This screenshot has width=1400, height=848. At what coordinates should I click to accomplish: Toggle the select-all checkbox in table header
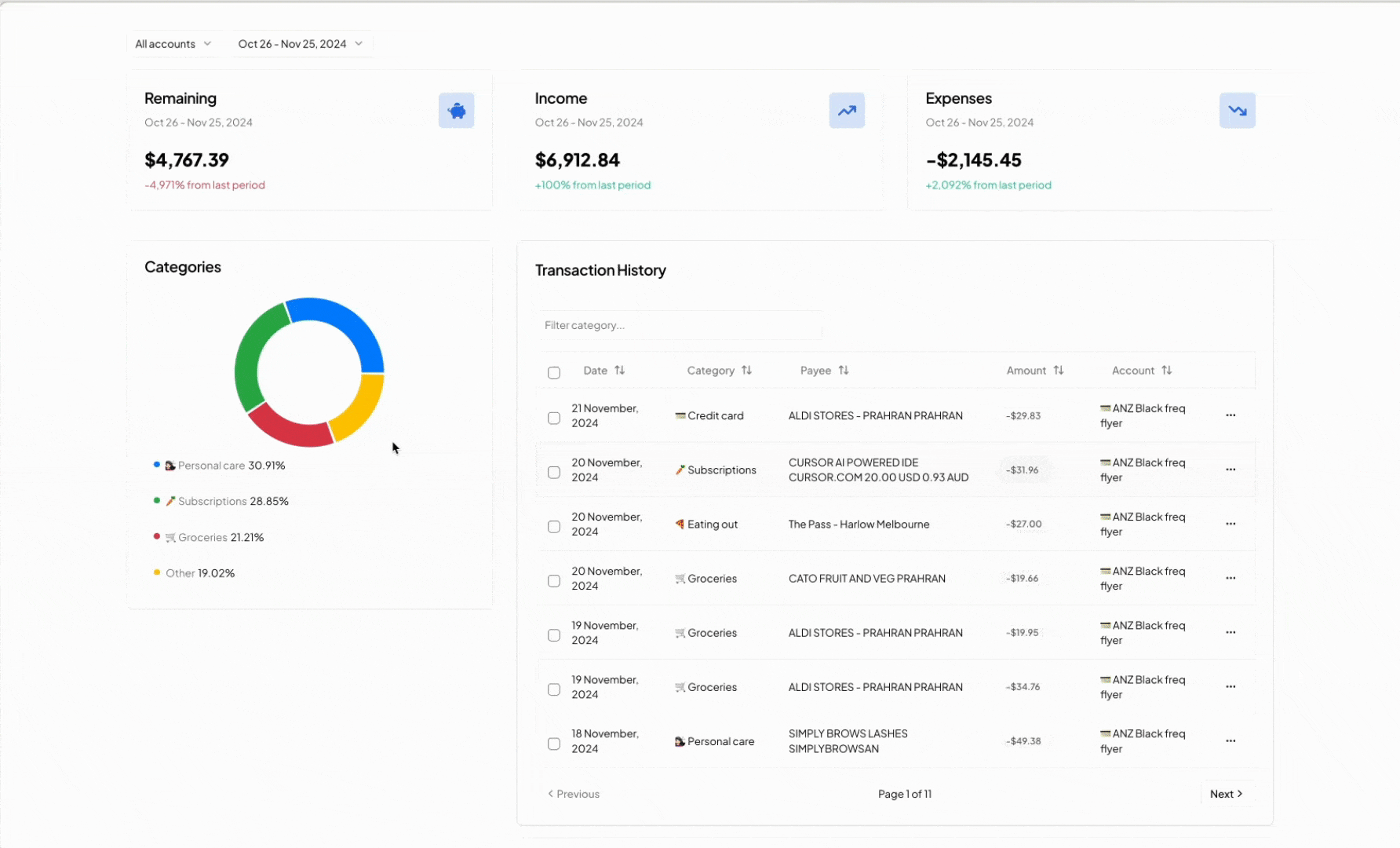click(554, 373)
